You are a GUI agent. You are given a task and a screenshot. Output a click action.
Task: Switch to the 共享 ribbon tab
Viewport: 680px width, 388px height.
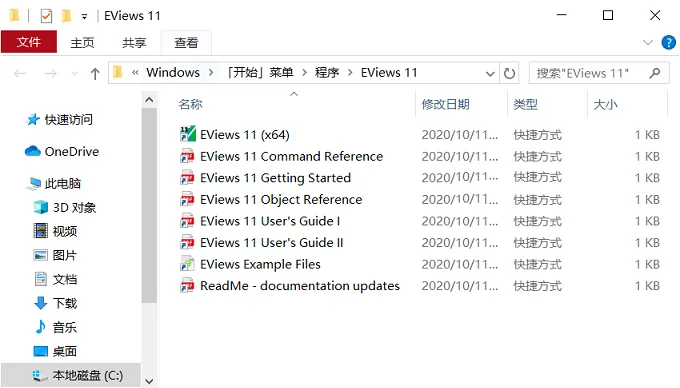pos(134,42)
